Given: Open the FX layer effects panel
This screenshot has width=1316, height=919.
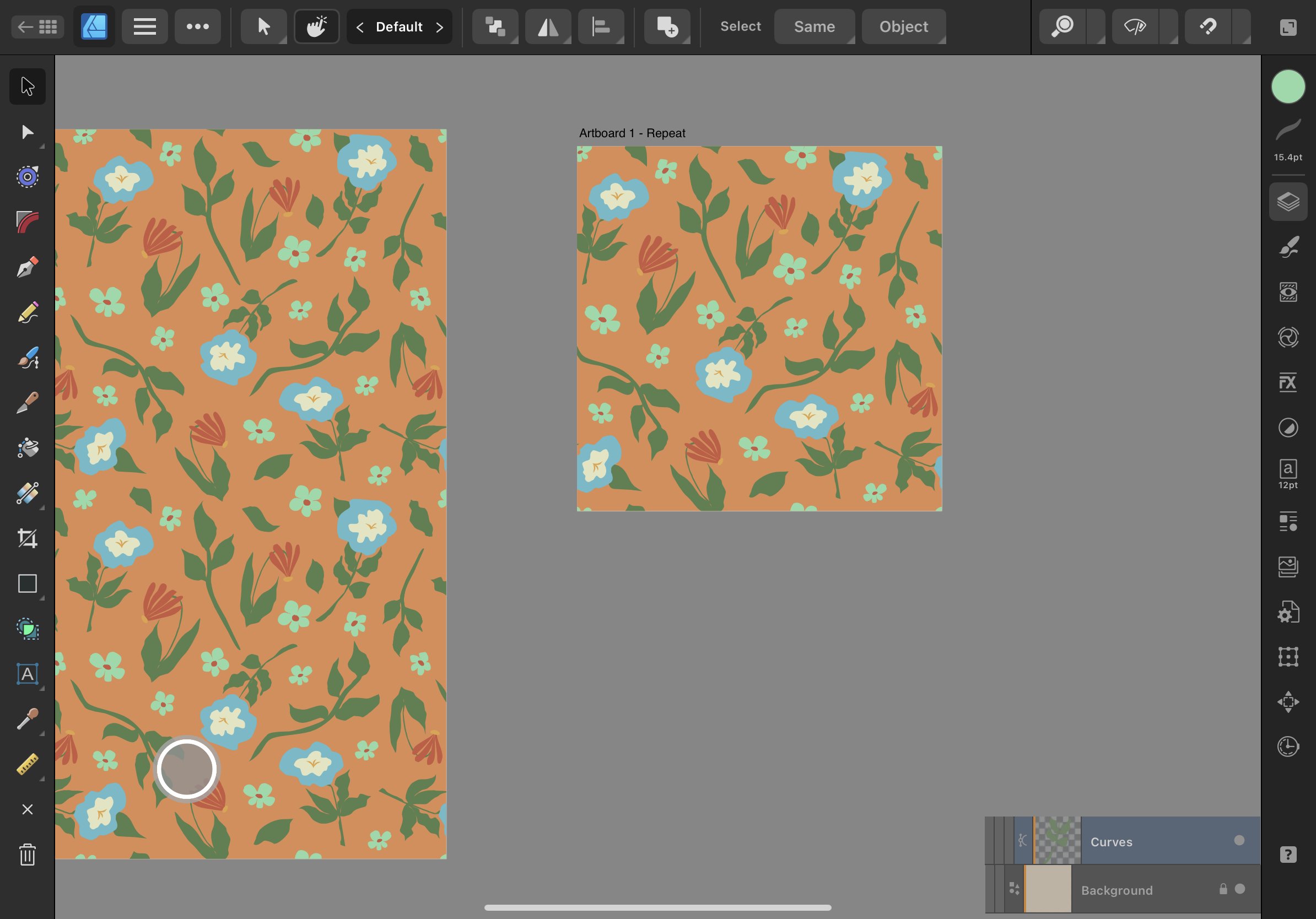Looking at the screenshot, I should [1287, 382].
